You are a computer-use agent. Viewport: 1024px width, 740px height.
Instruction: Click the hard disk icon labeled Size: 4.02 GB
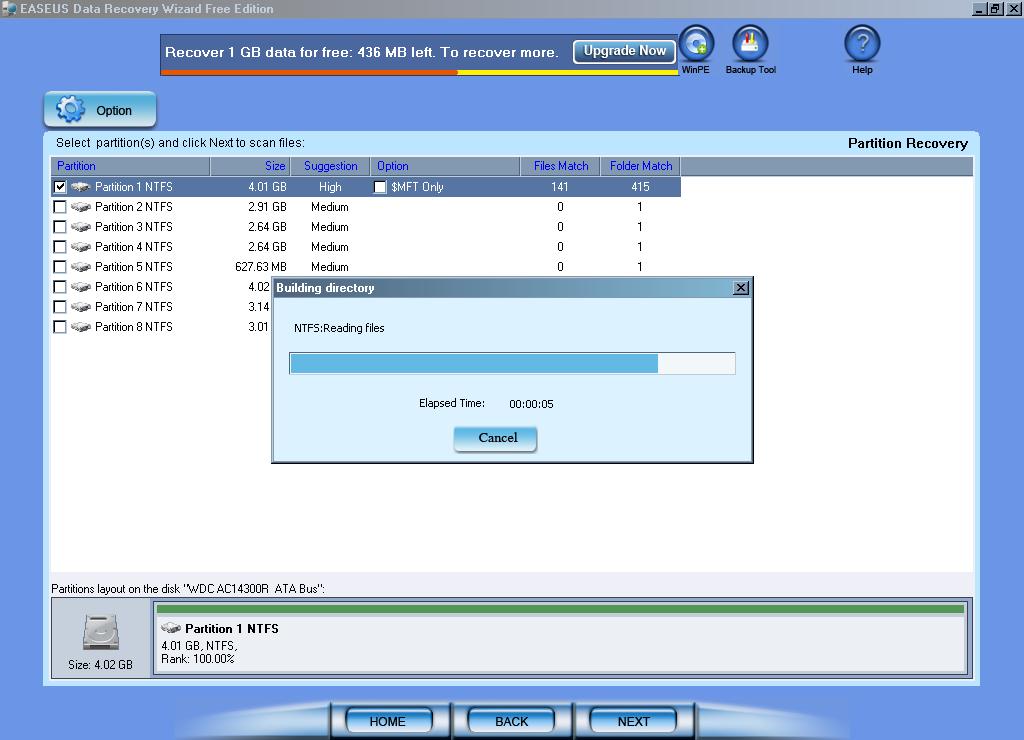click(x=101, y=632)
